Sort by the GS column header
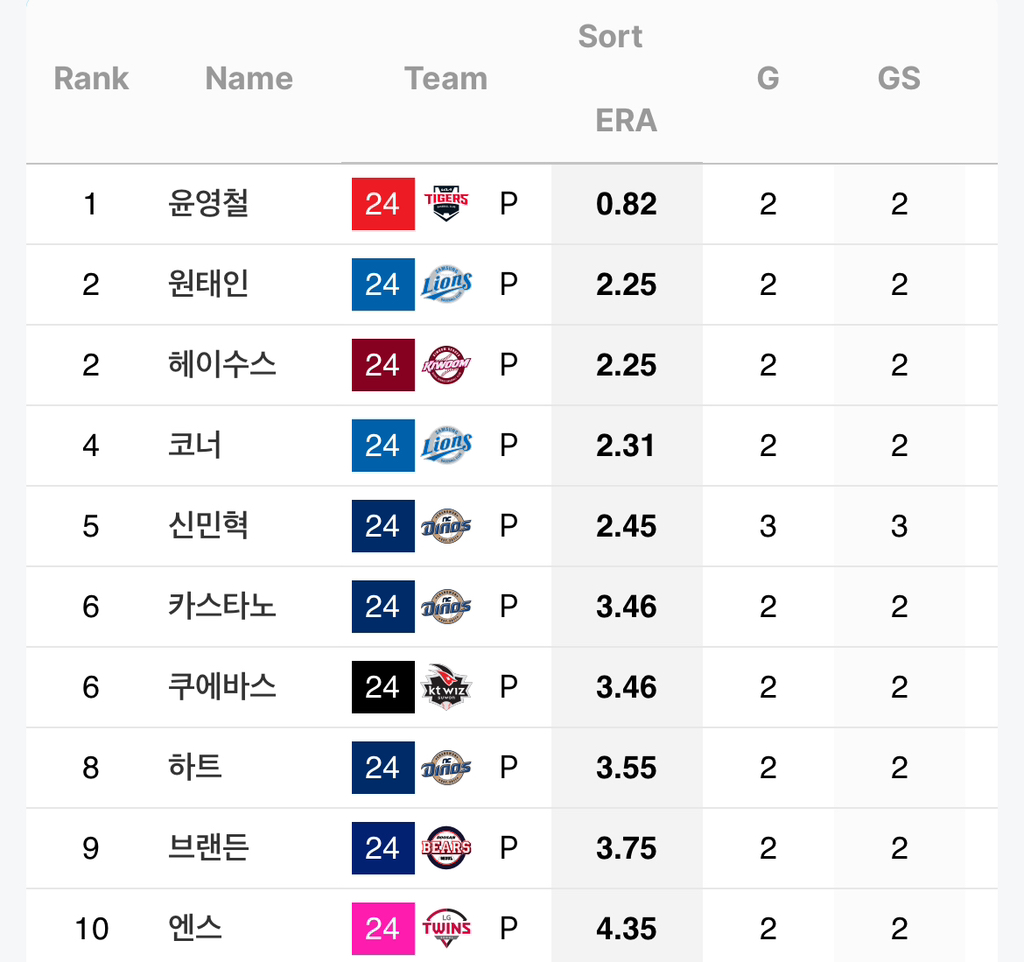 [899, 78]
